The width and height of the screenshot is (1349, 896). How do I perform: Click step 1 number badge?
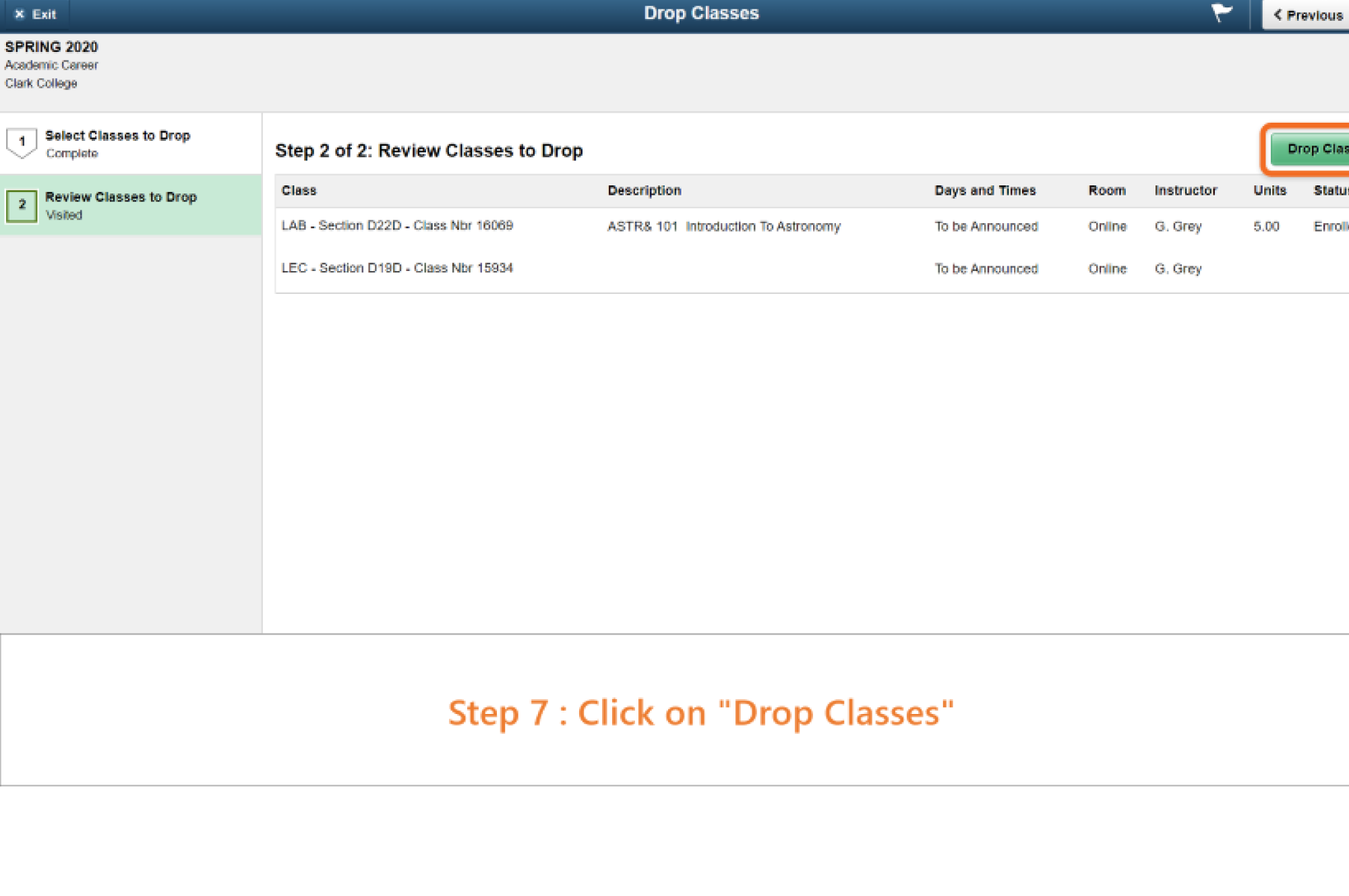[x=22, y=142]
